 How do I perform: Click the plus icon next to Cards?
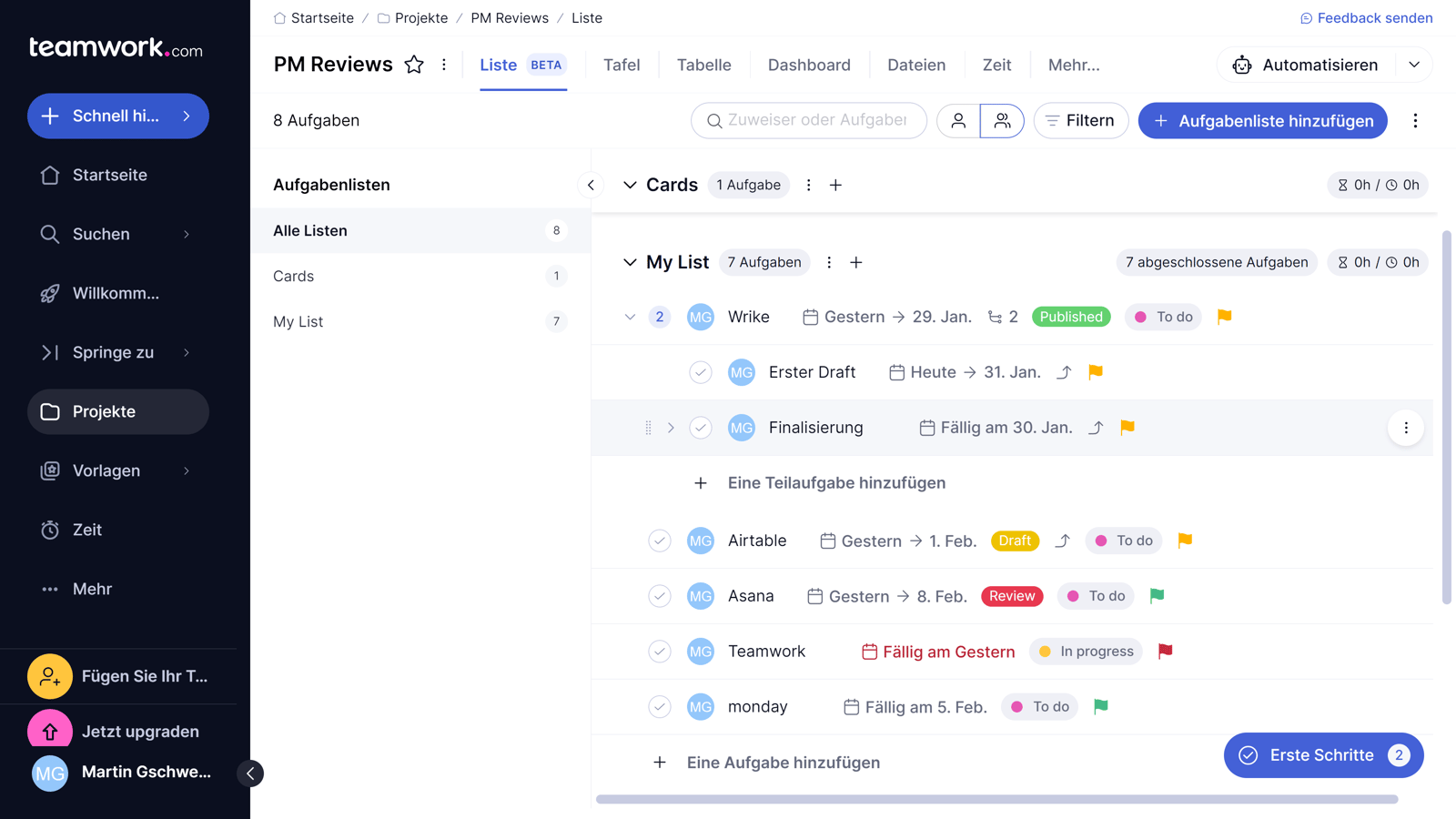(835, 185)
